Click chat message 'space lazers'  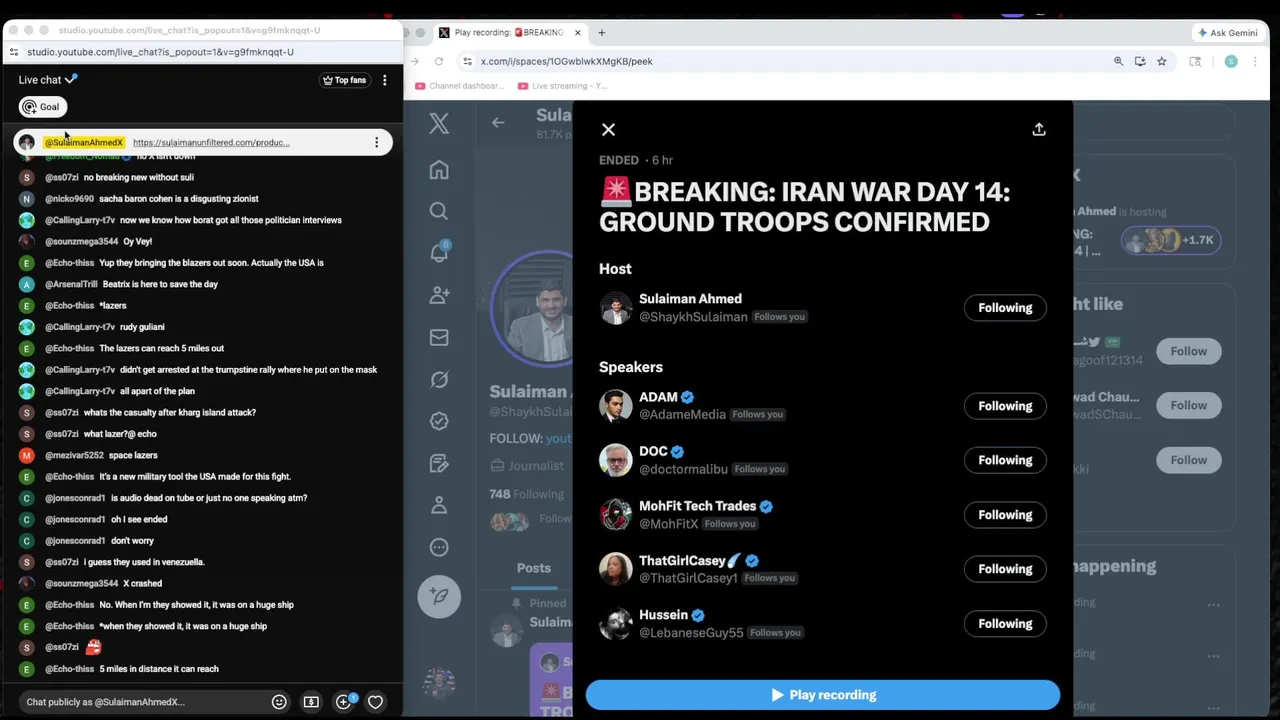[133, 455]
